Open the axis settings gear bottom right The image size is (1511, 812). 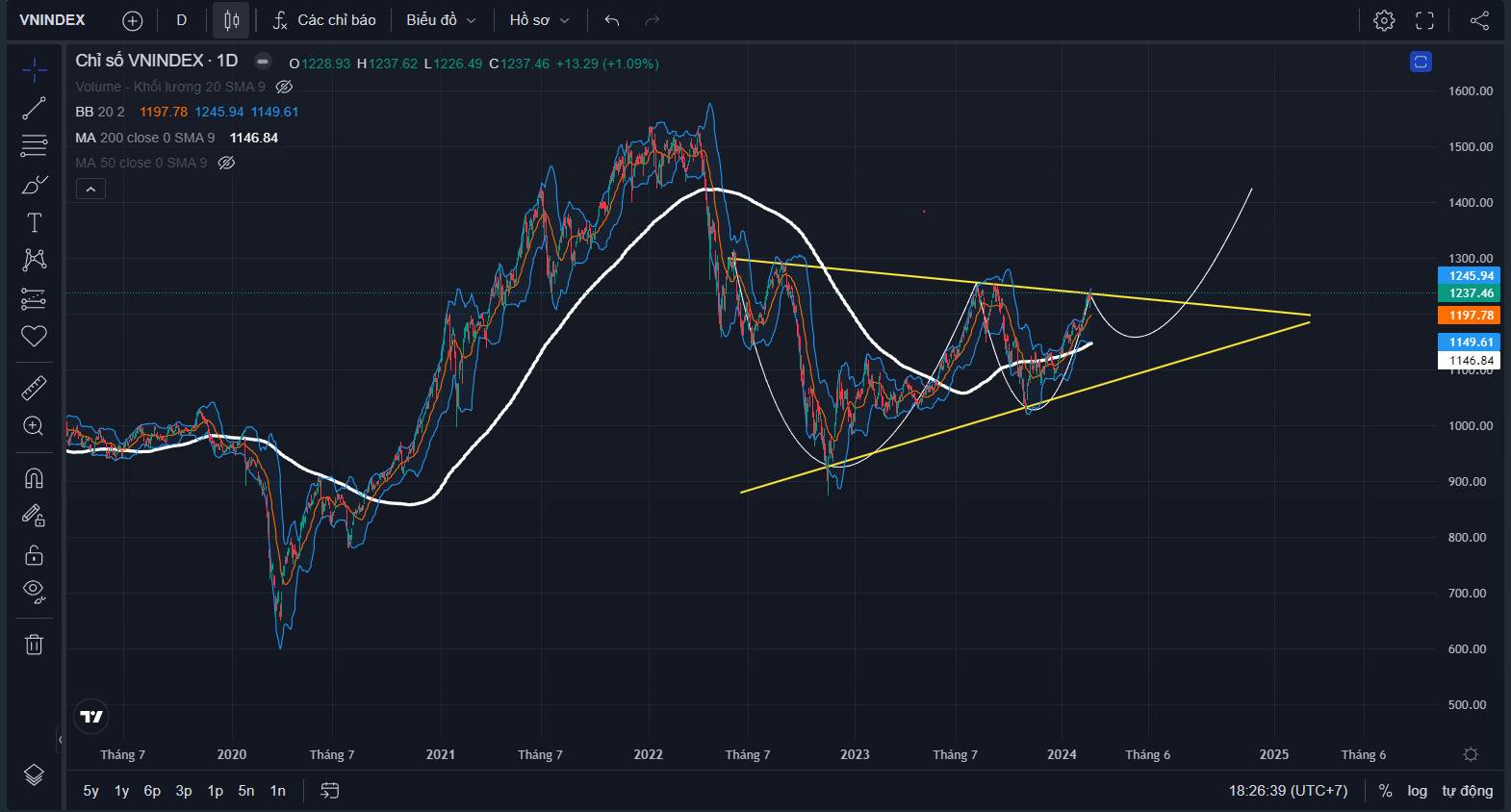coord(1471,754)
